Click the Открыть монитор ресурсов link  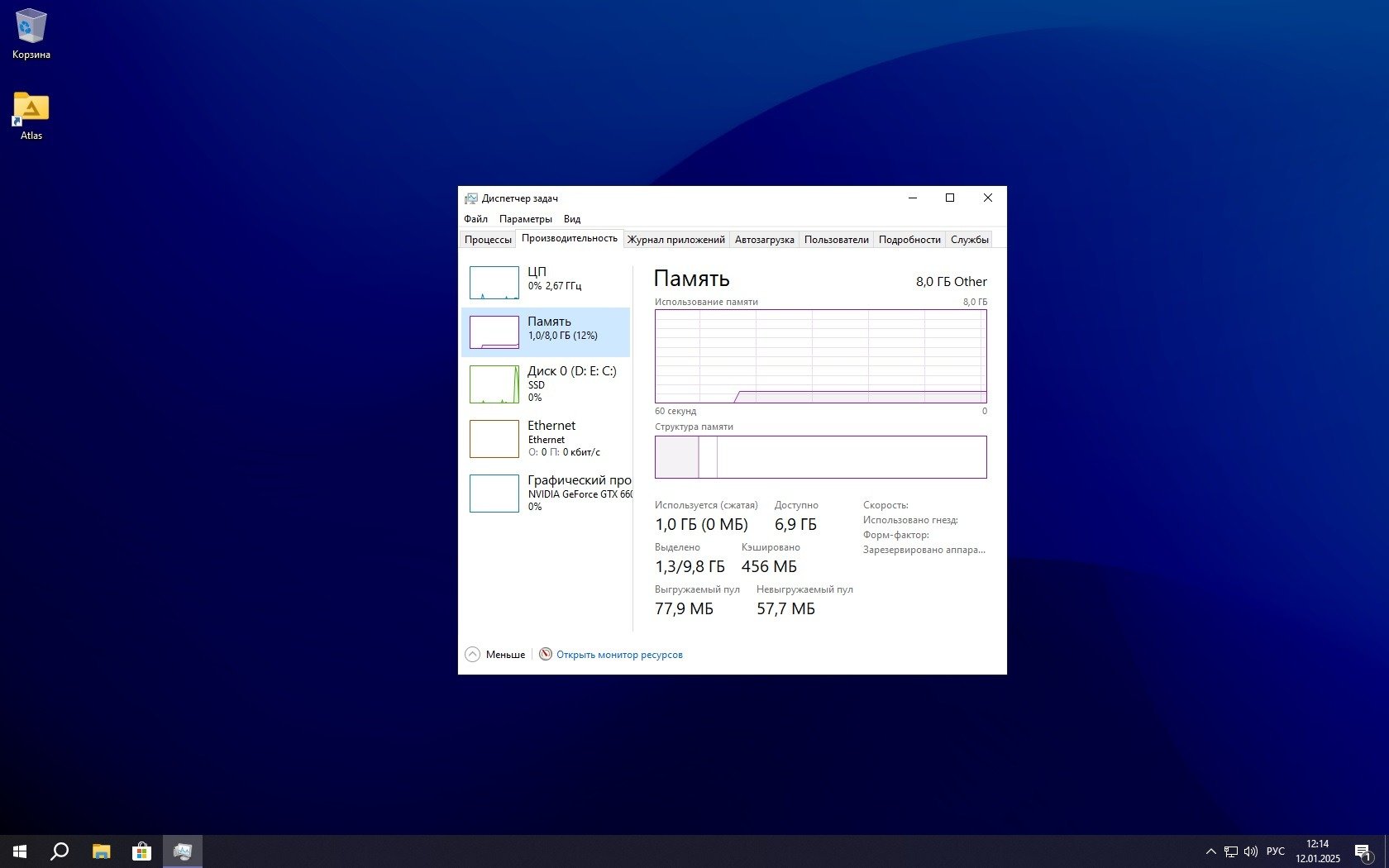(619, 655)
